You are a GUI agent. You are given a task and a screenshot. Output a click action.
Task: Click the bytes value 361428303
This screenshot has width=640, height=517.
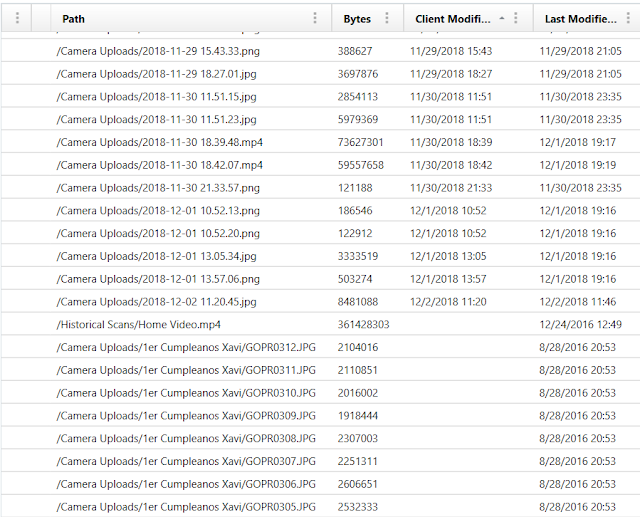click(x=363, y=325)
